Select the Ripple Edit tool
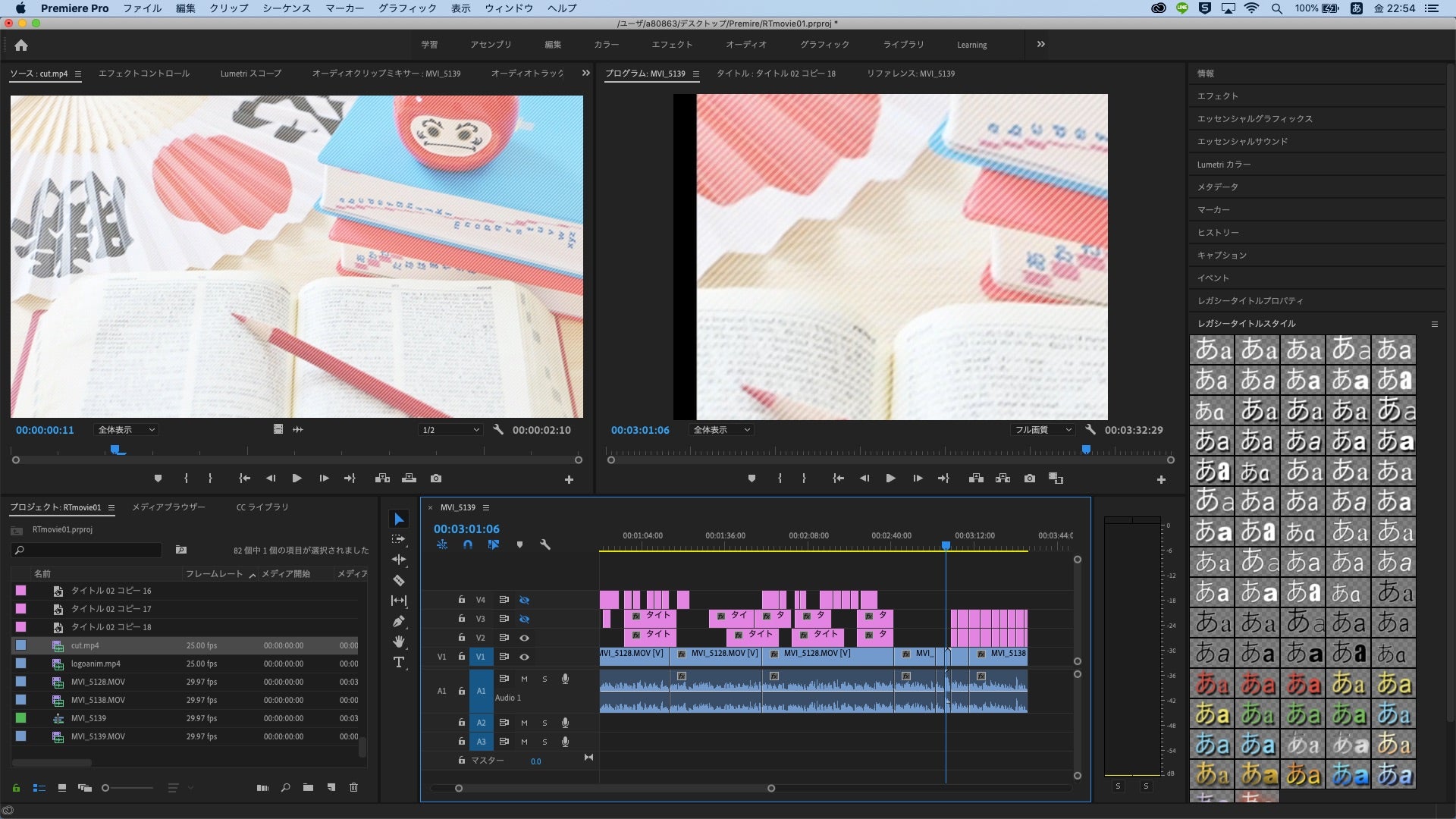The height and width of the screenshot is (819, 1456). click(399, 560)
